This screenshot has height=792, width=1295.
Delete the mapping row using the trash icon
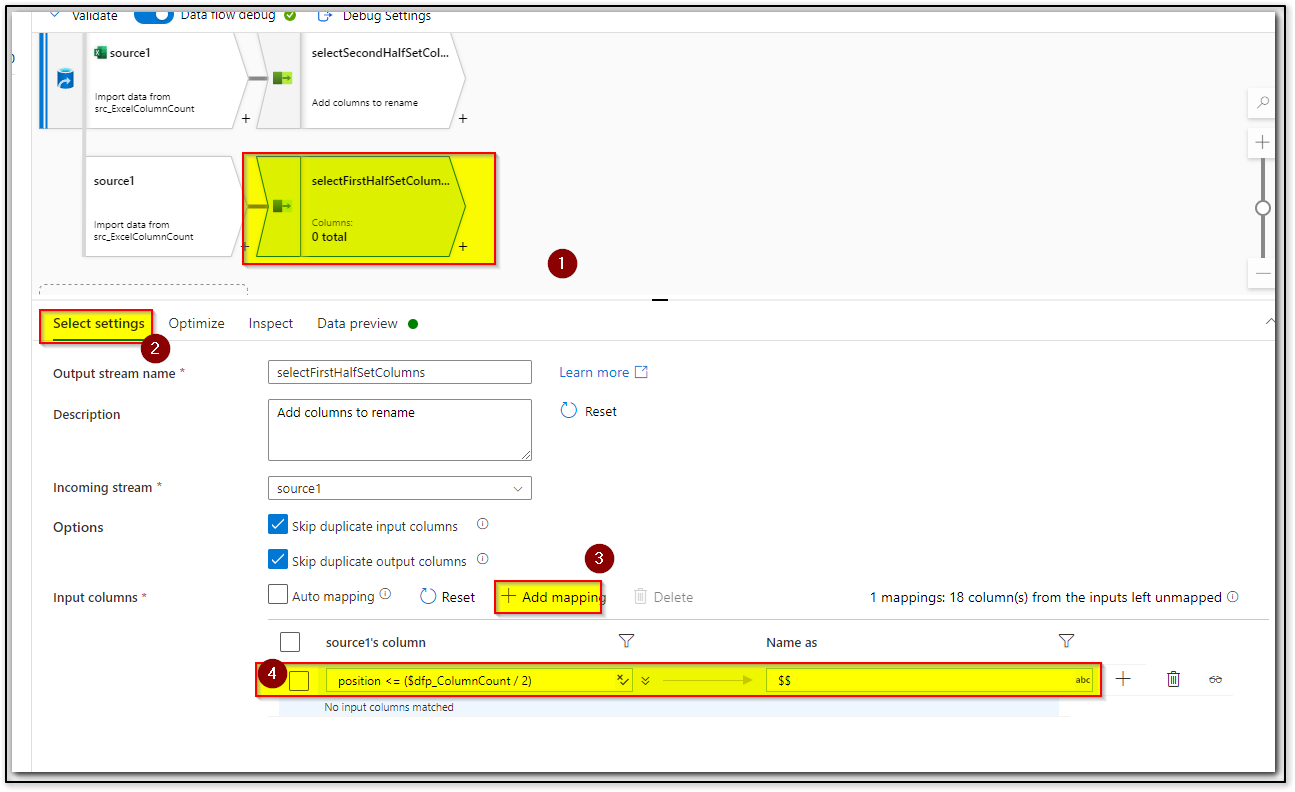coord(1173,679)
